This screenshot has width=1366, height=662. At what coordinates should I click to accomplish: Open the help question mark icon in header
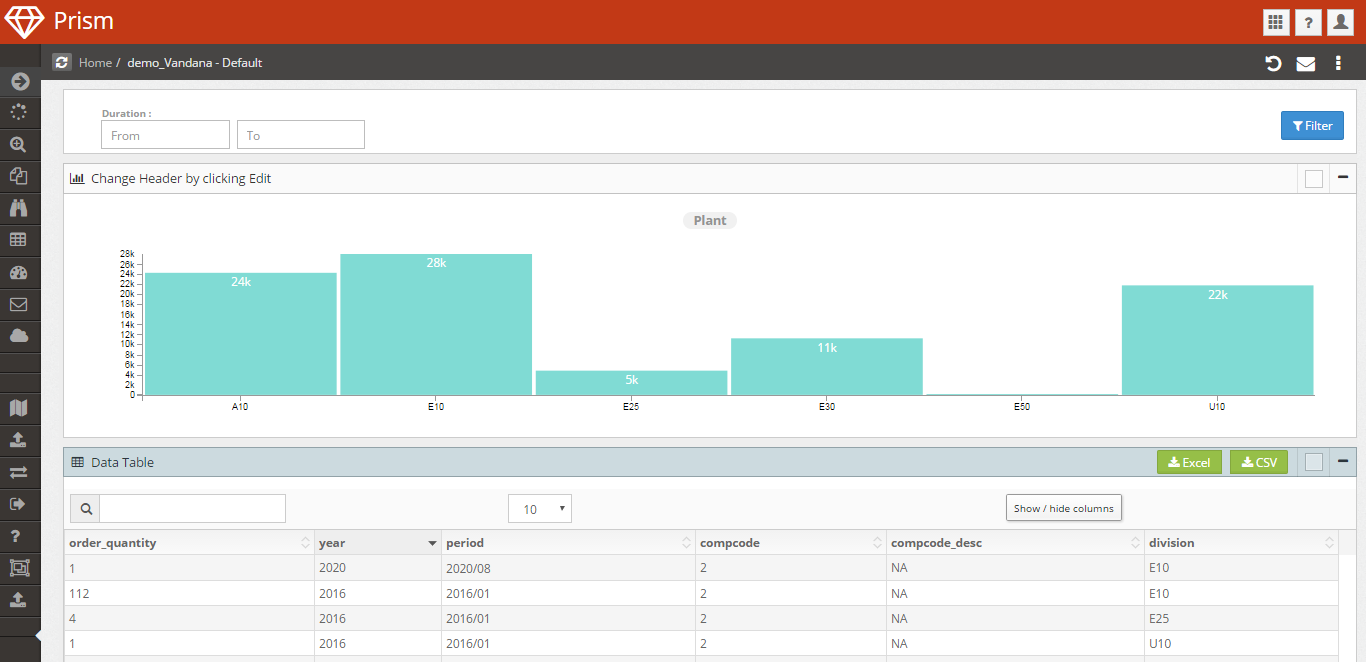[x=1308, y=22]
